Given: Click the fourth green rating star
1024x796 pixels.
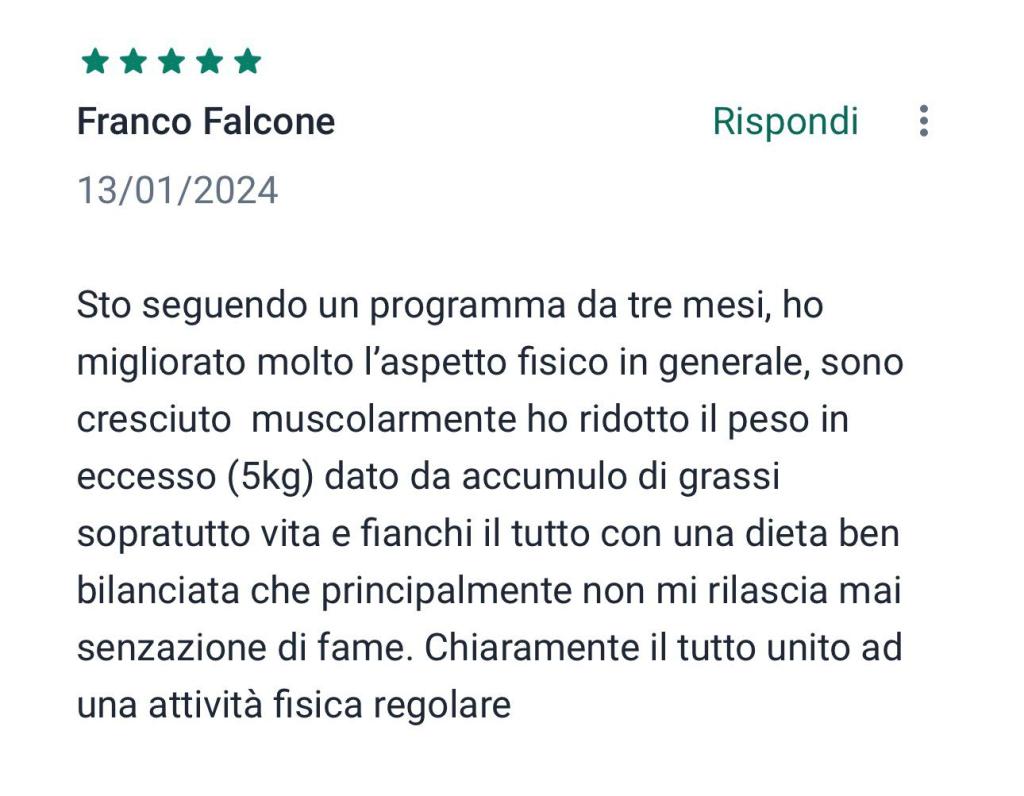Looking at the screenshot, I should coord(209,62).
